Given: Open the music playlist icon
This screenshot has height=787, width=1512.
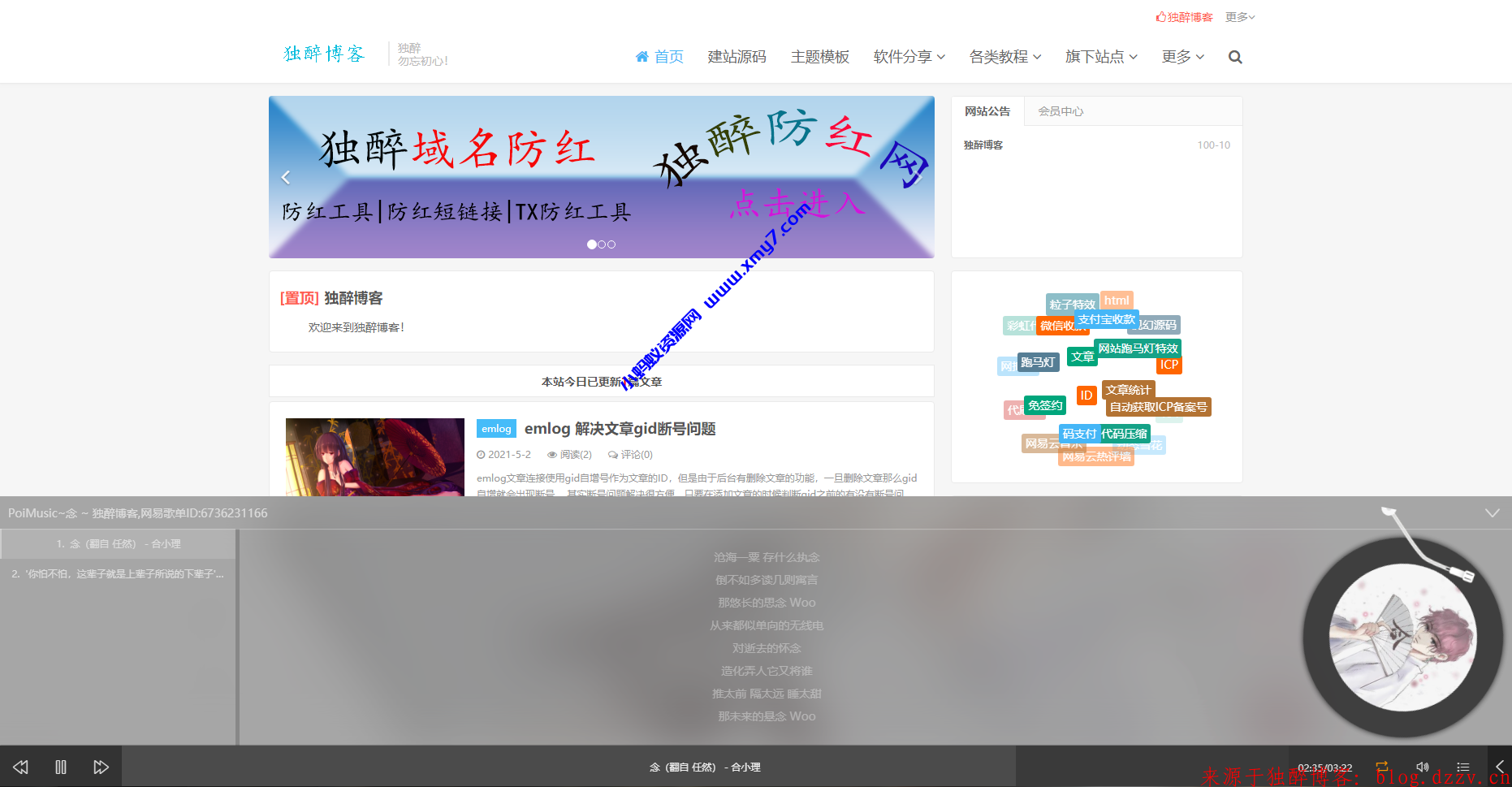Looking at the screenshot, I should [1462, 766].
